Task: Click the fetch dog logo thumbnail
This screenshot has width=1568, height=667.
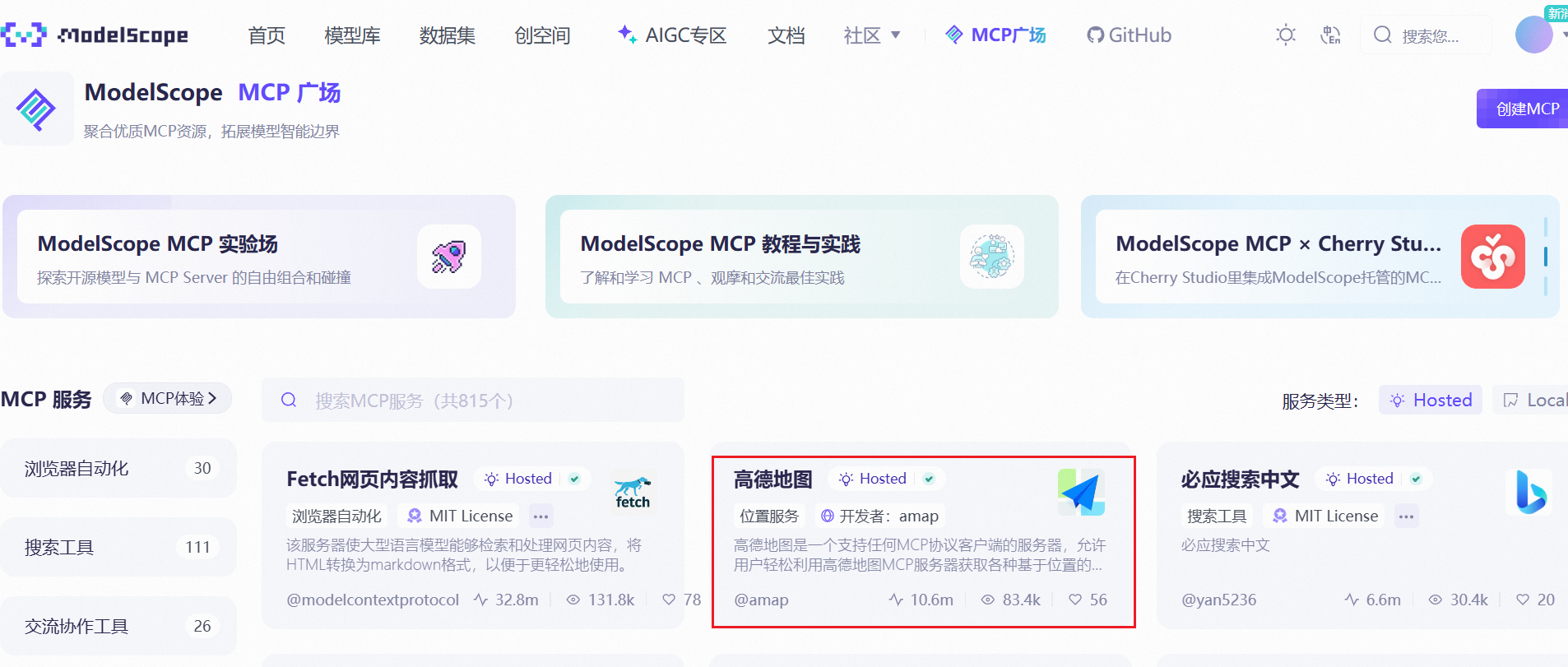Action: tap(633, 492)
